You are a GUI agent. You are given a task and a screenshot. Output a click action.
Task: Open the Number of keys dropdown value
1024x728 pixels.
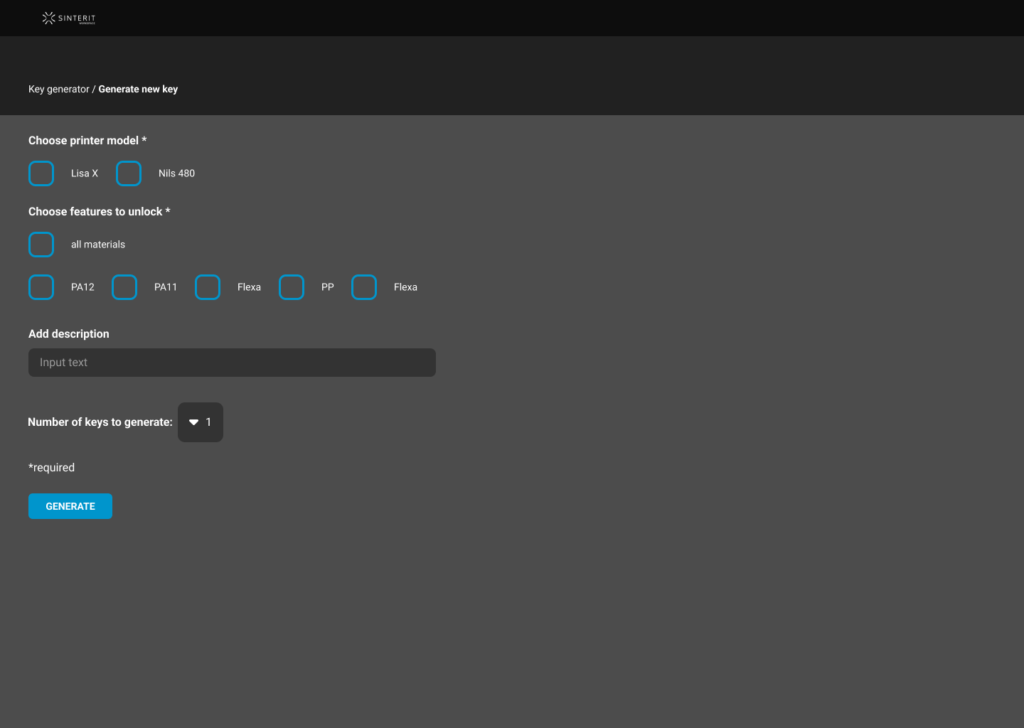coord(209,422)
